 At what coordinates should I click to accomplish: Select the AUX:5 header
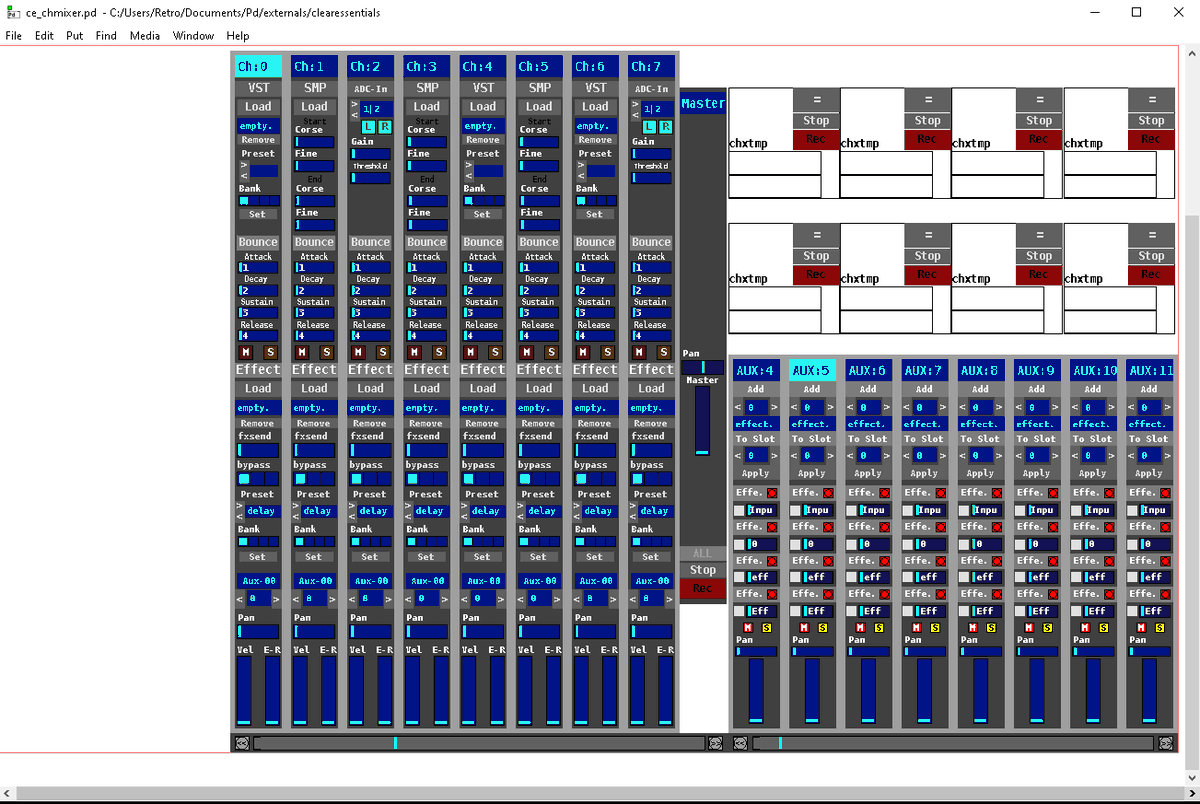pyautogui.click(x=812, y=371)
